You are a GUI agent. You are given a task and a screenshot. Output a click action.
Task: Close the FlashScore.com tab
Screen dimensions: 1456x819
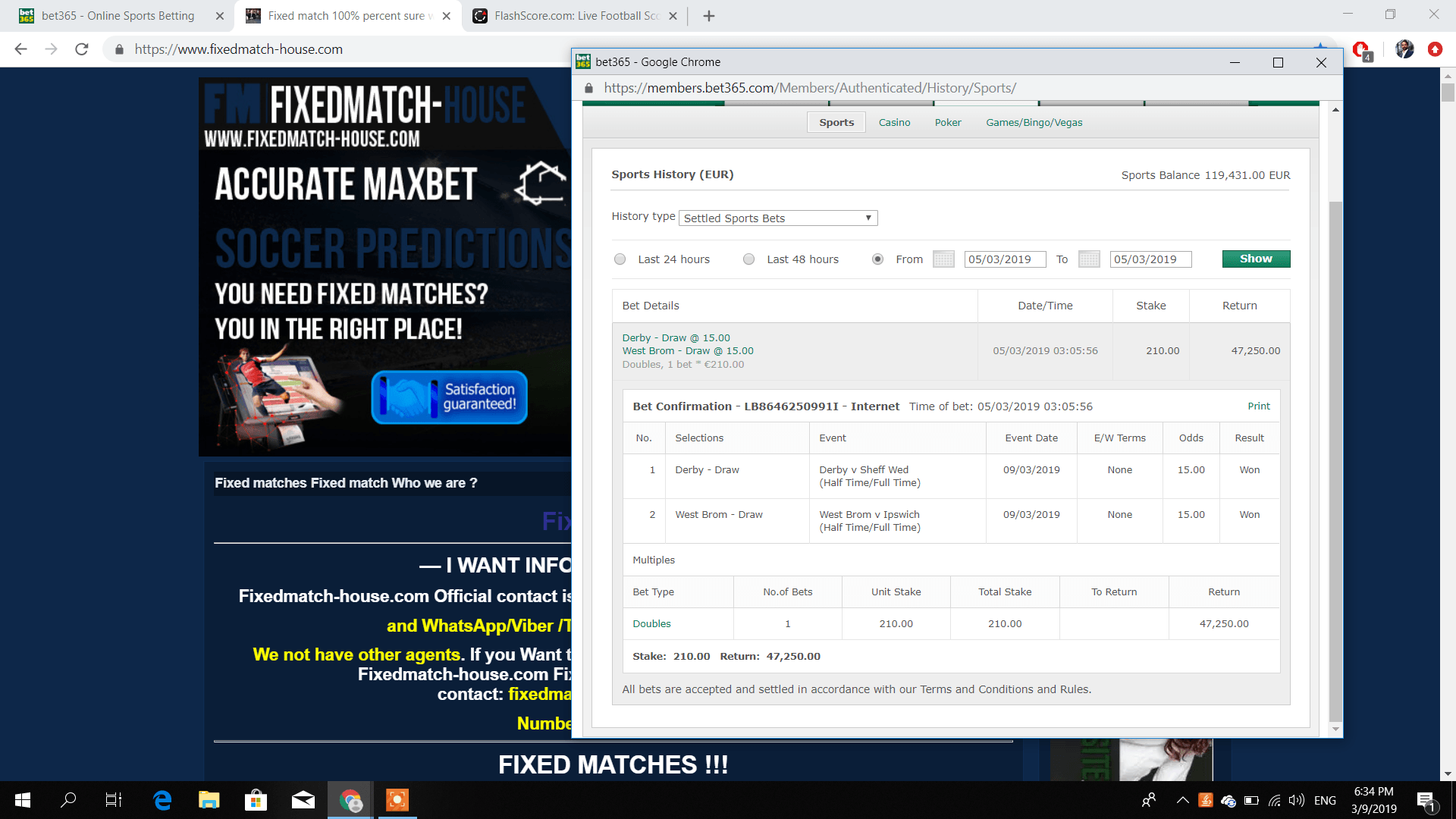673,16
